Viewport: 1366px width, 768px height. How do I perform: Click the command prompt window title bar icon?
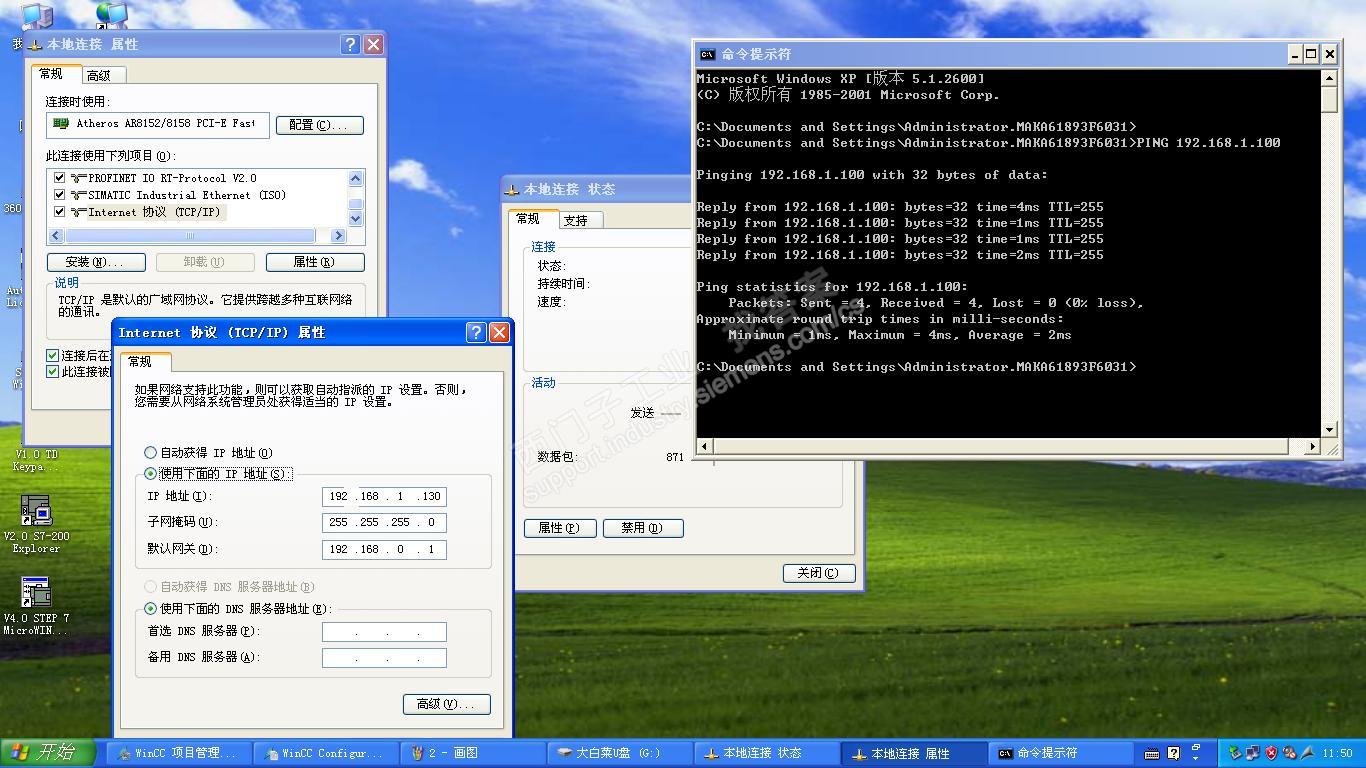tap(707, 54)
